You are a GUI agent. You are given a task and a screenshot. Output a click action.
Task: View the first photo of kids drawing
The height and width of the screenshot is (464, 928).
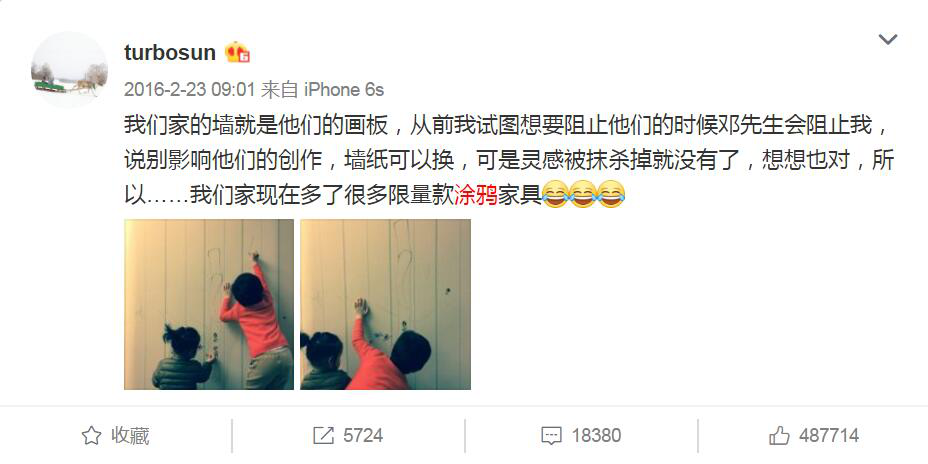pos(209,304)
